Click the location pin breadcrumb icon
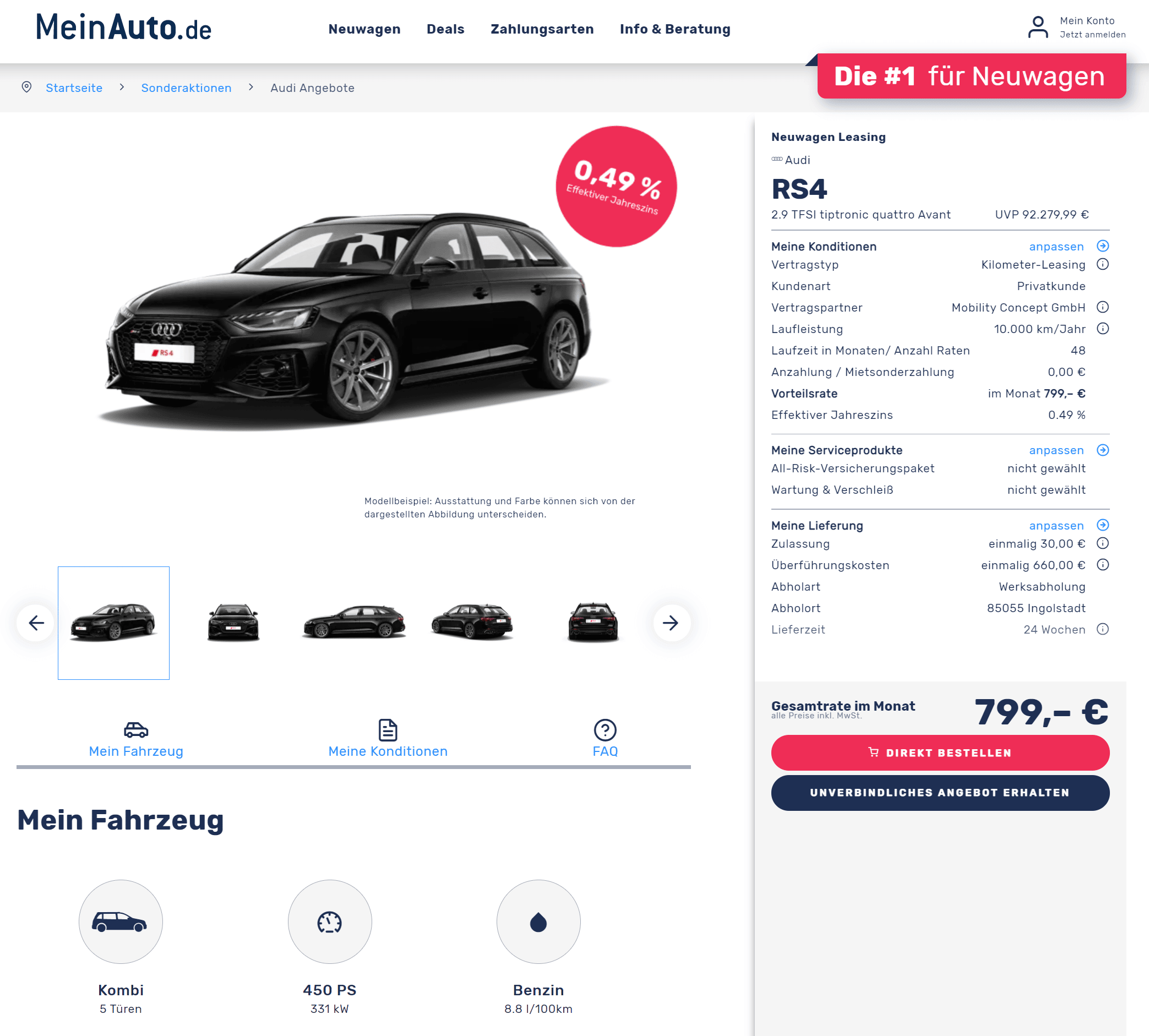 (x=26, y=87)
